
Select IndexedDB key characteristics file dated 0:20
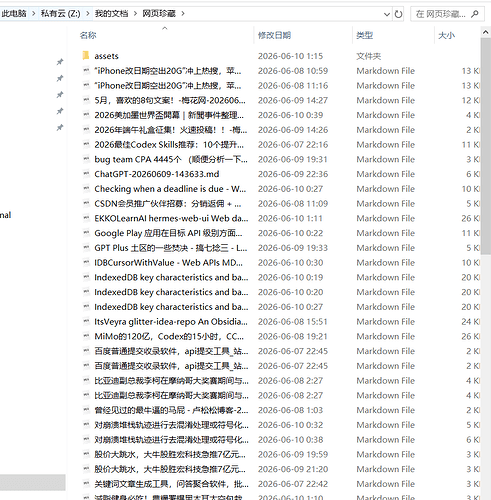(x=171, y=292)
